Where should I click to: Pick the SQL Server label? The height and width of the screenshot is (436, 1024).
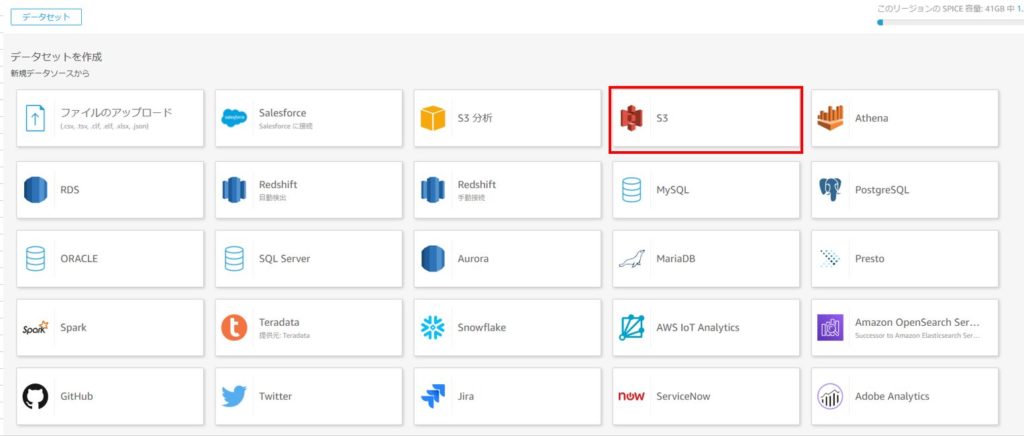[x=284, y=258]
